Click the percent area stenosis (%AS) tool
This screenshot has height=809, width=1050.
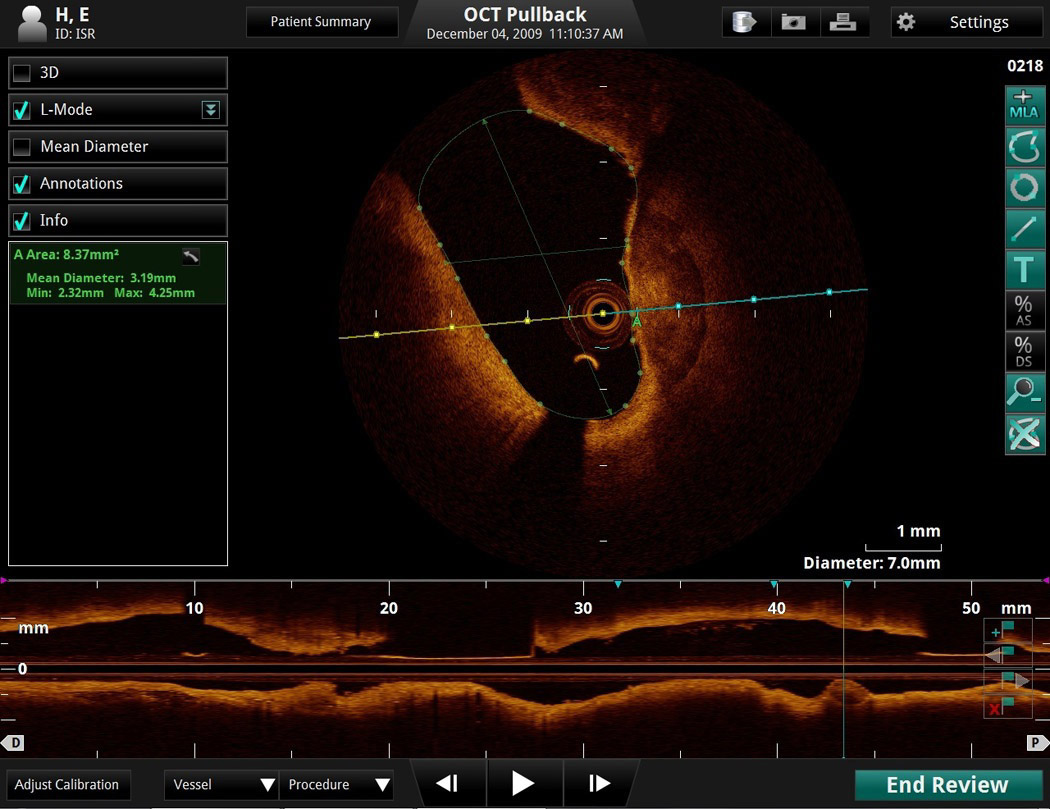click(x=1024, y=311)
